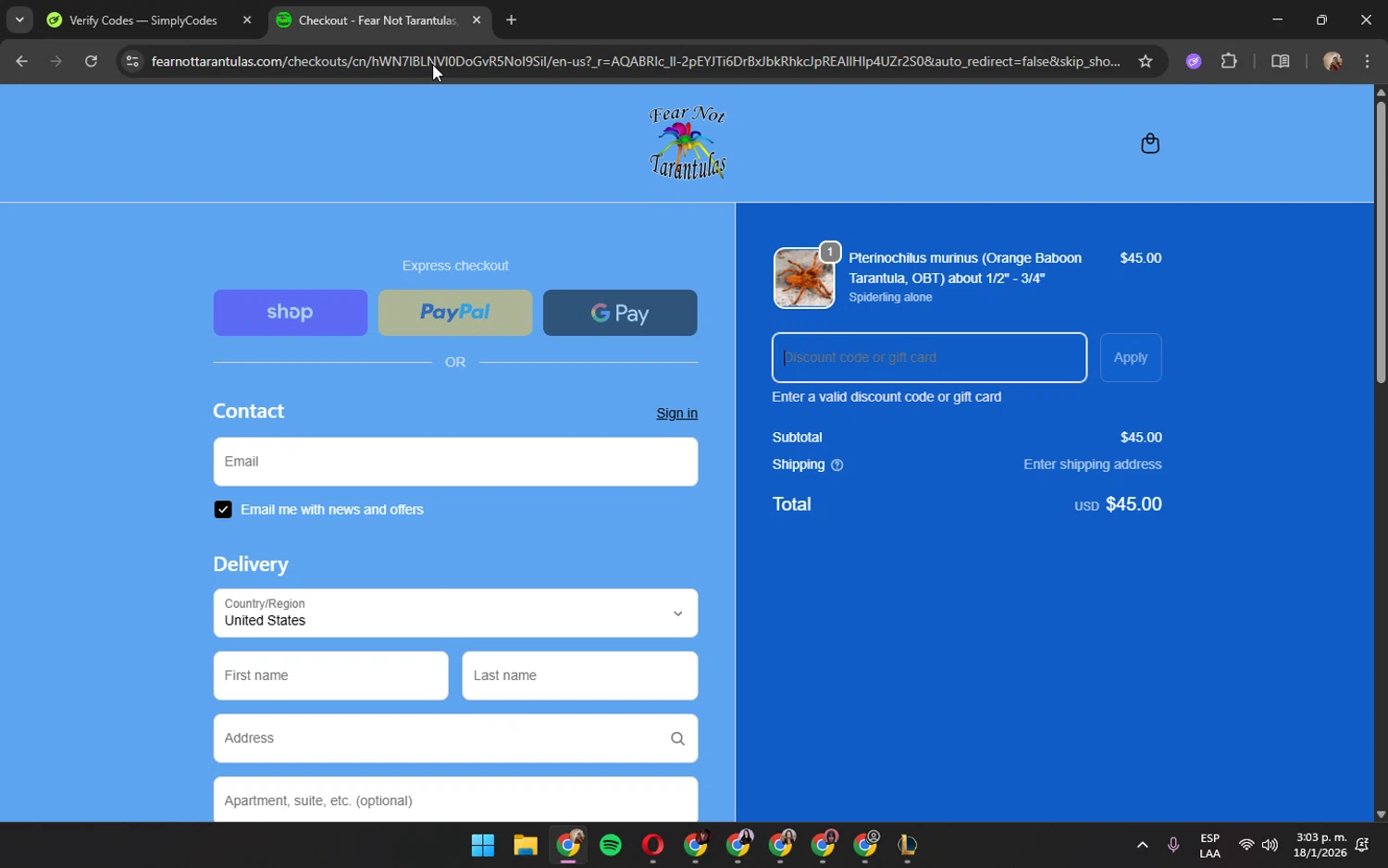Open the shopping bag cart icon
The image size is (1388, 868).
[x=1150, y=143]
